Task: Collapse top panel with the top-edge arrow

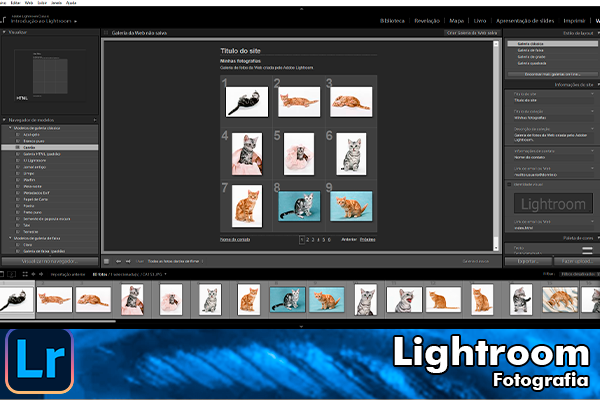Action: click(x=302, y=8)
